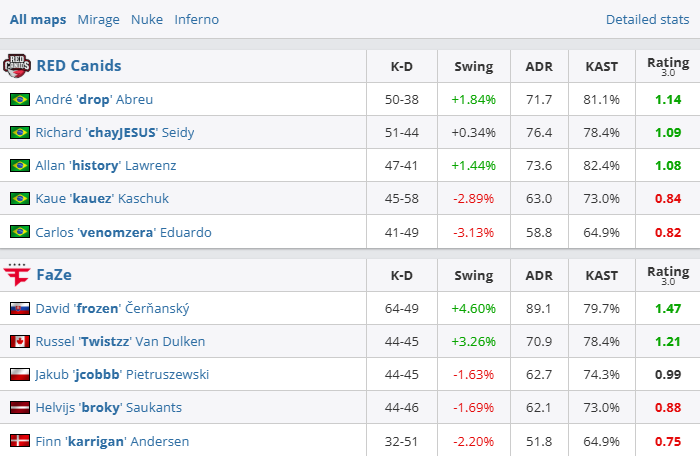Switch to the All maps tab
Image resolution: width=700 pixels, height=456 pixels.
tap(36, 19)
